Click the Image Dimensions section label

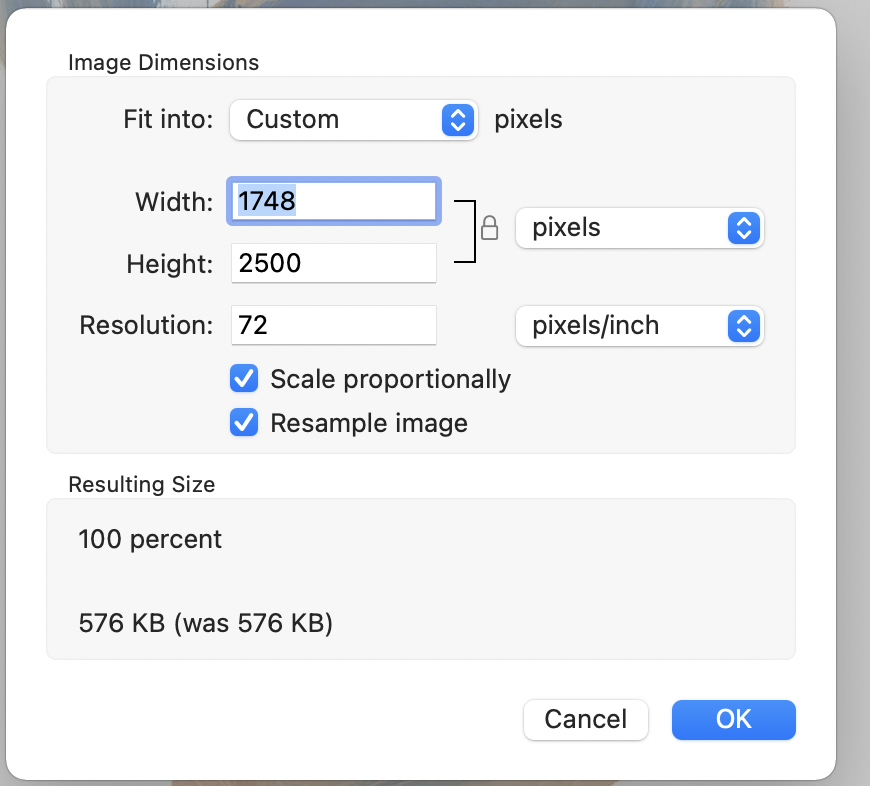[163, 62]
